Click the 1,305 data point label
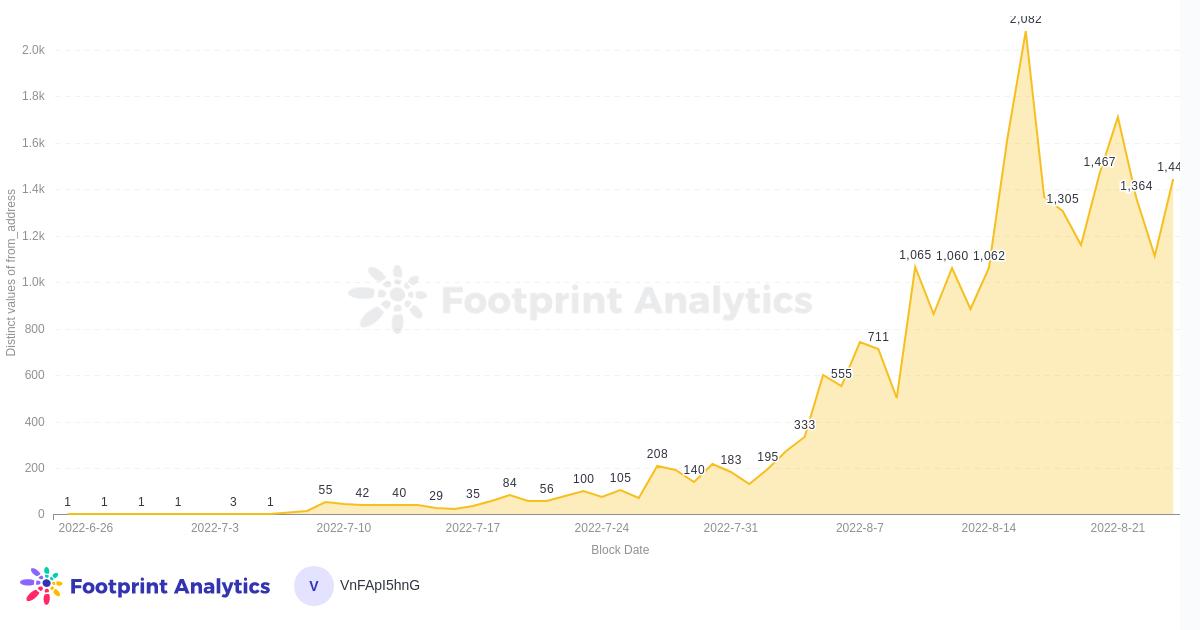The width and height of the screenshot is (1200, 630). 1062,199
